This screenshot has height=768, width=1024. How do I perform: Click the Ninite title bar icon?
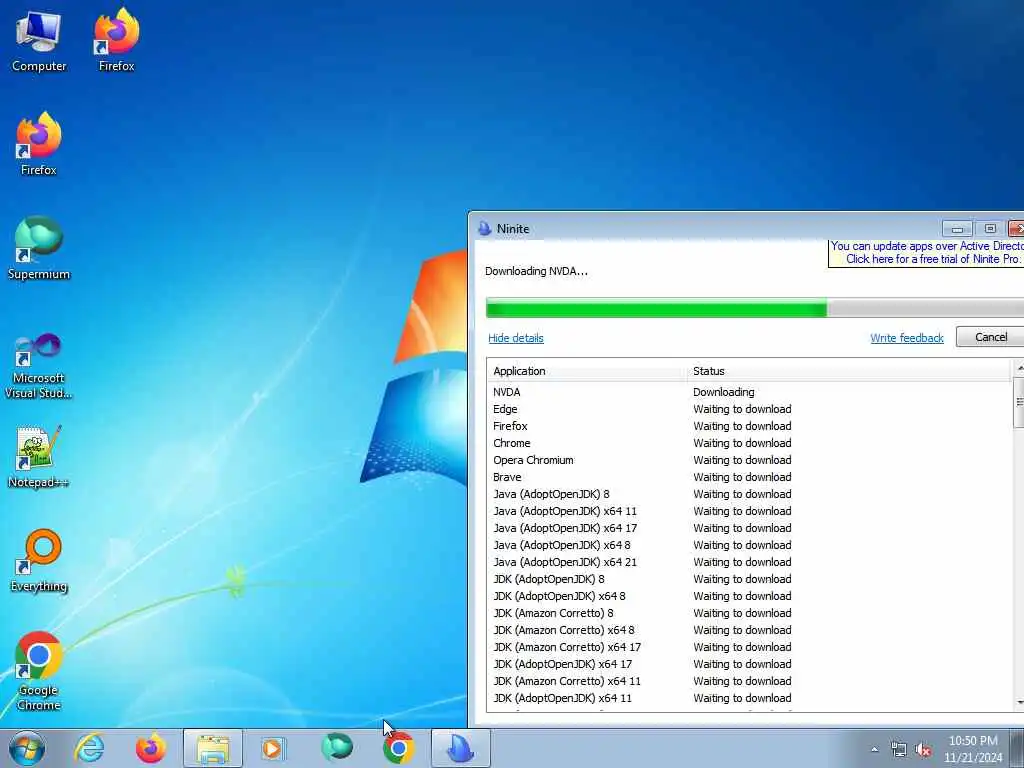click(x=485, y=229)
